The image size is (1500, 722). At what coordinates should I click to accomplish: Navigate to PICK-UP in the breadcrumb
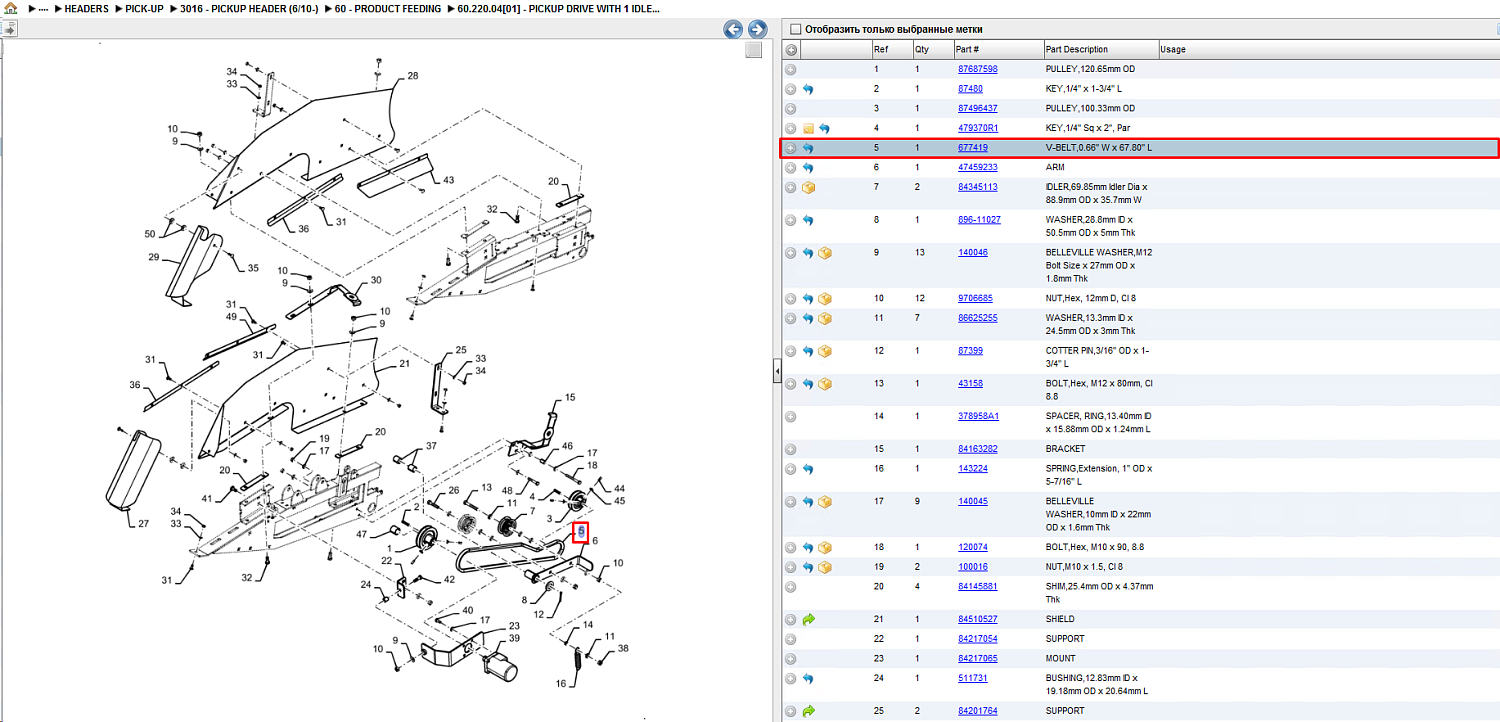(x=144, y=9)
